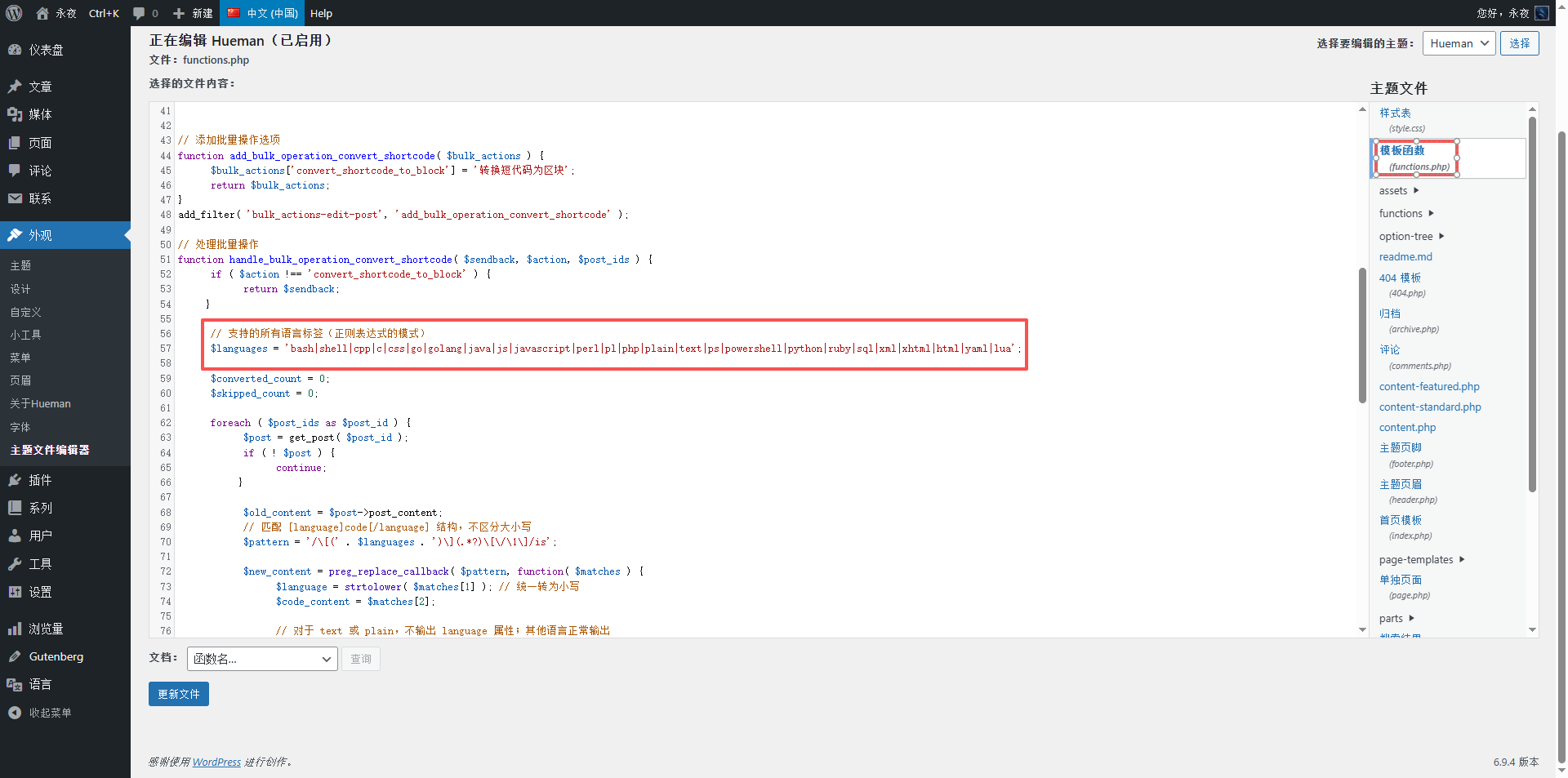The height and width of the screenshot is (778, 1568).
Task: Open Ctrl+K command palette item
Action: (x=104, y=13)
